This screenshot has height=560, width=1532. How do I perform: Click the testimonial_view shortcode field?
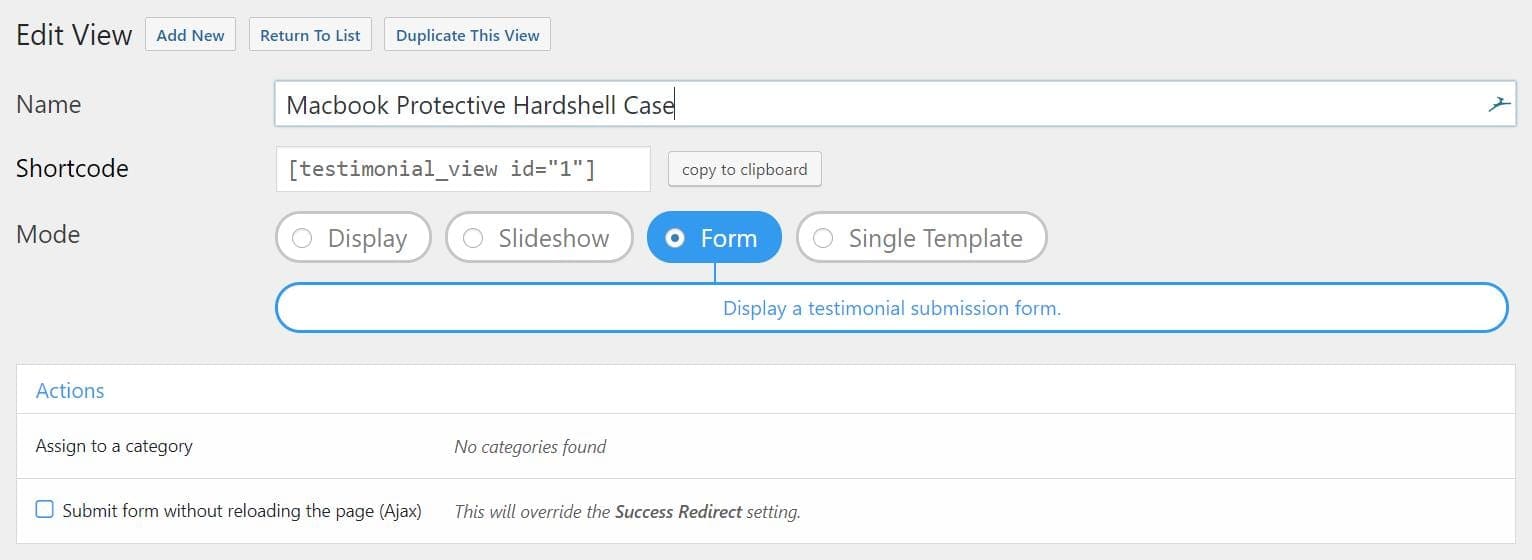pyautogui.click(x=463, y=169)
